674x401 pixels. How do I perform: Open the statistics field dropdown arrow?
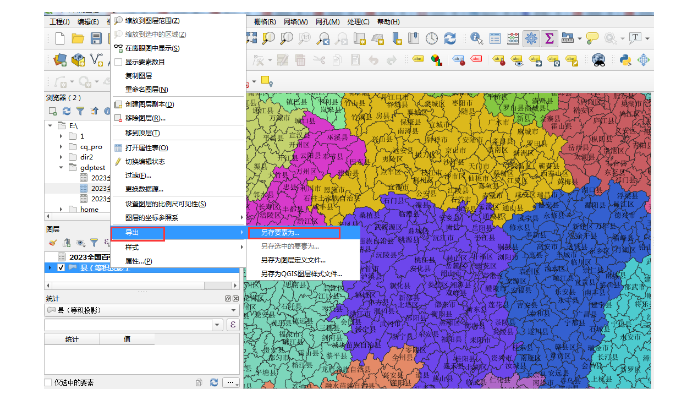pos(217,325)
